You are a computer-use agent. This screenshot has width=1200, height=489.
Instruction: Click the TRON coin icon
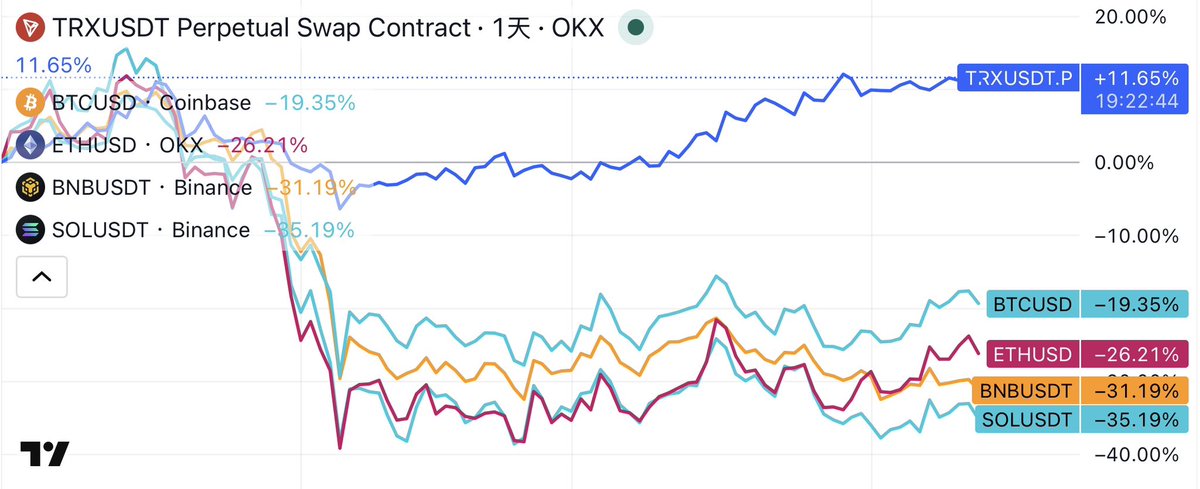[x=29, y=27]
